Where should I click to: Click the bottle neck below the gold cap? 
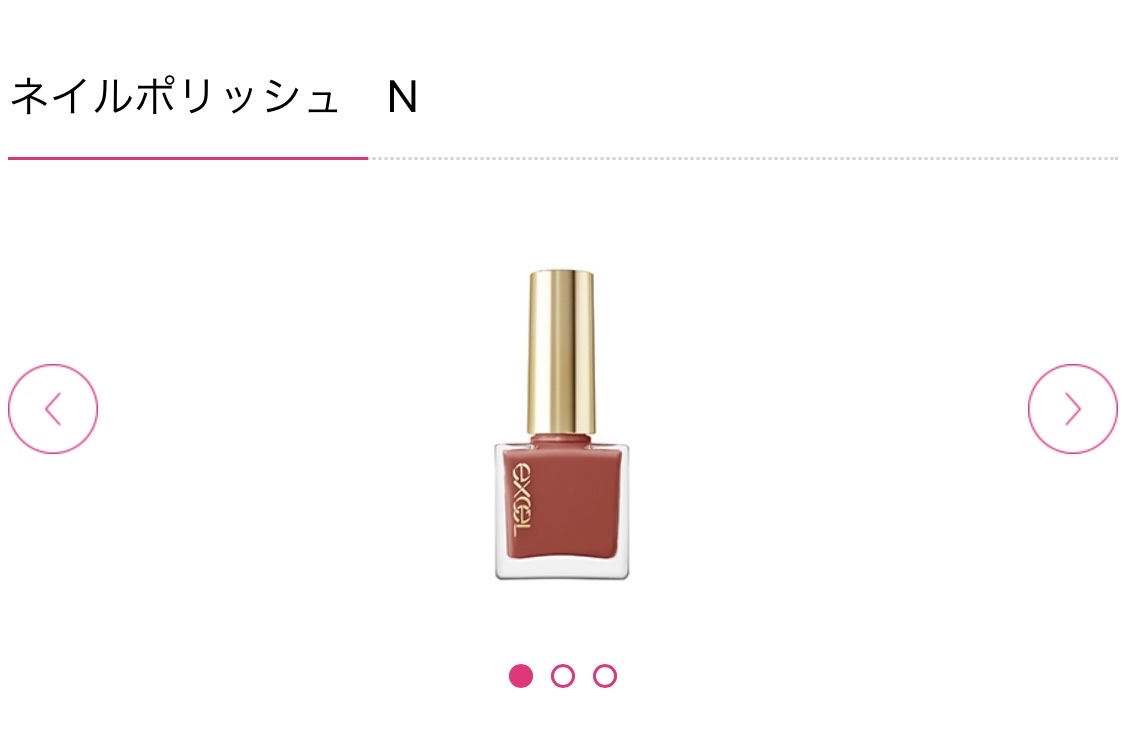pos(562,439)
